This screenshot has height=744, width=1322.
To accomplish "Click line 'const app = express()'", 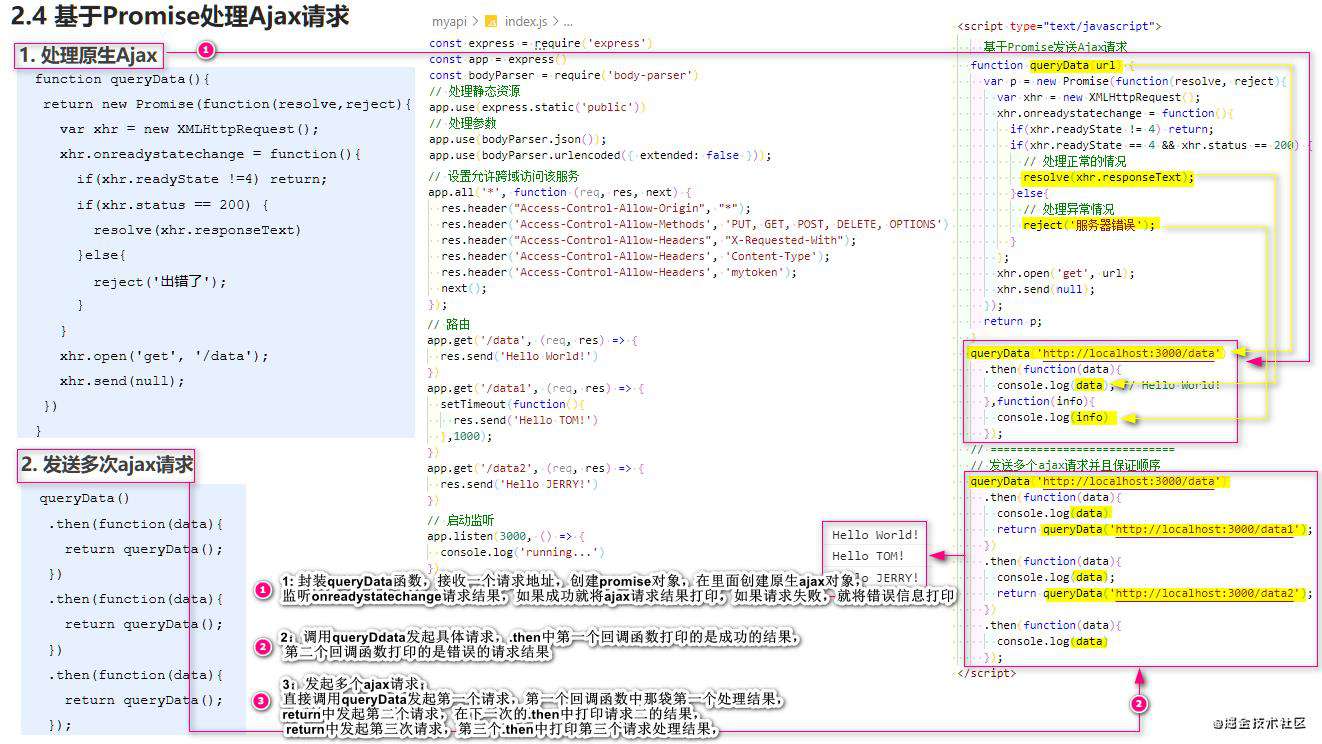I will [497, 59].
